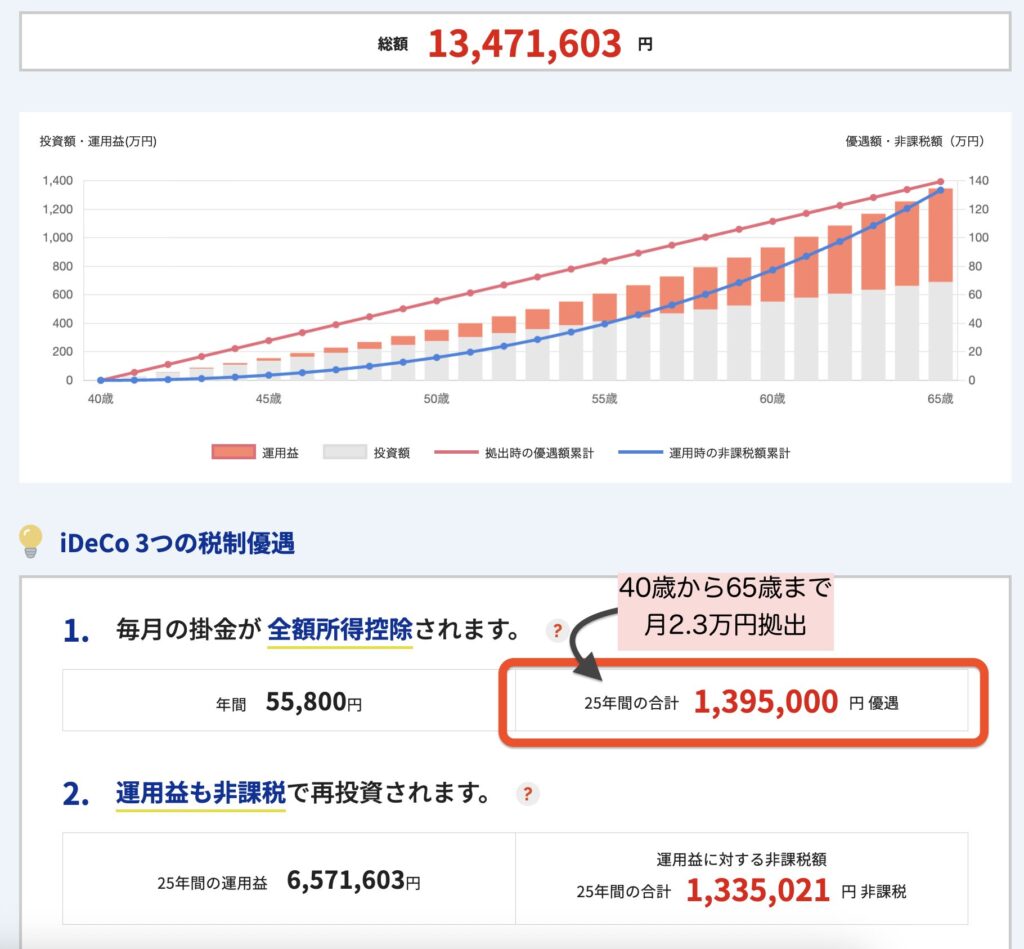Screen dimensions: 1024x949
Task: Select the 1,335,021 円 非課税 amount
Action: [757, 890]
